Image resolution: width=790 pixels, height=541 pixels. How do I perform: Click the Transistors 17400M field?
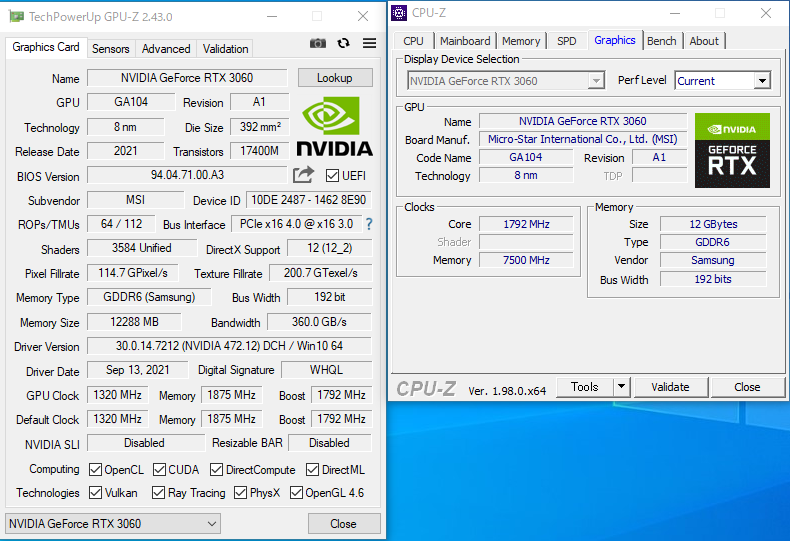click(x=260, y=151)
